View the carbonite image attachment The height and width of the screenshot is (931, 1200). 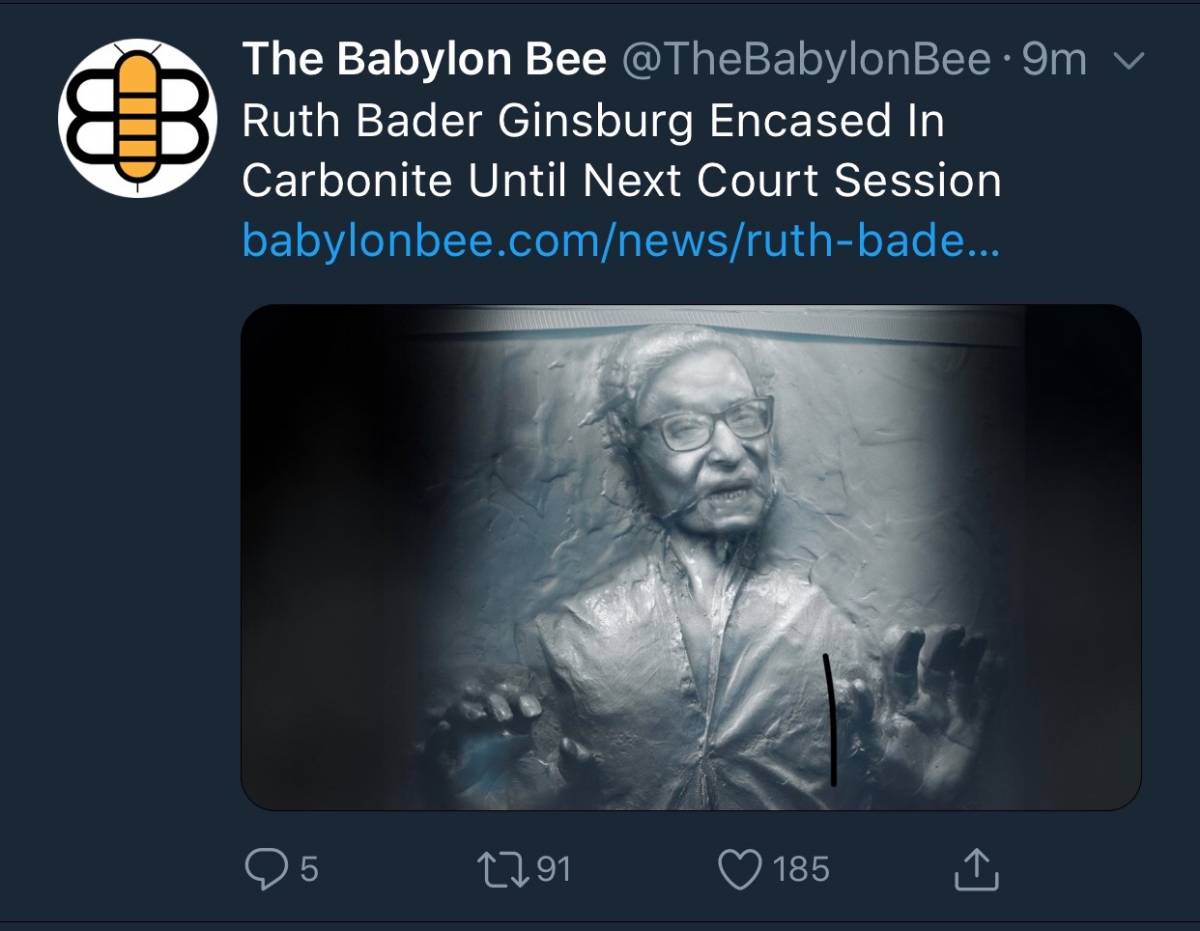coord(691,557)
